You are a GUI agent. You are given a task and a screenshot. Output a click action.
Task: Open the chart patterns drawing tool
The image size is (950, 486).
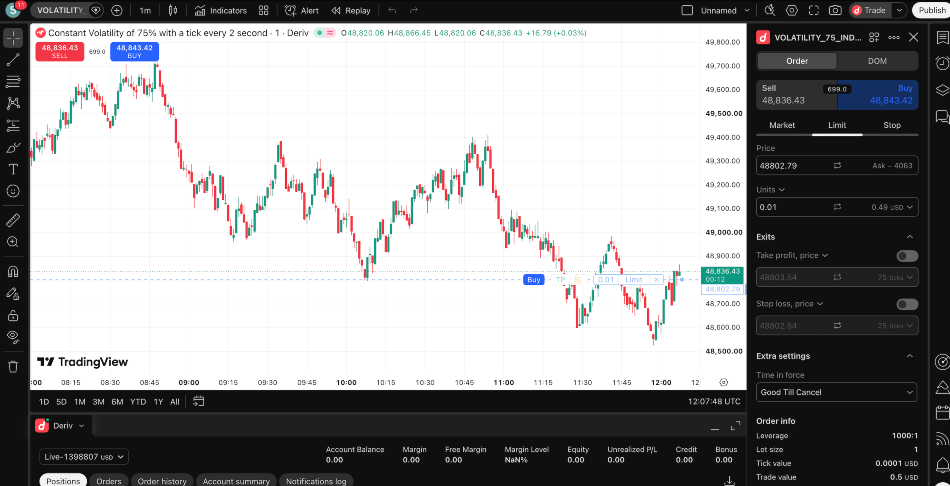point(13,104)
